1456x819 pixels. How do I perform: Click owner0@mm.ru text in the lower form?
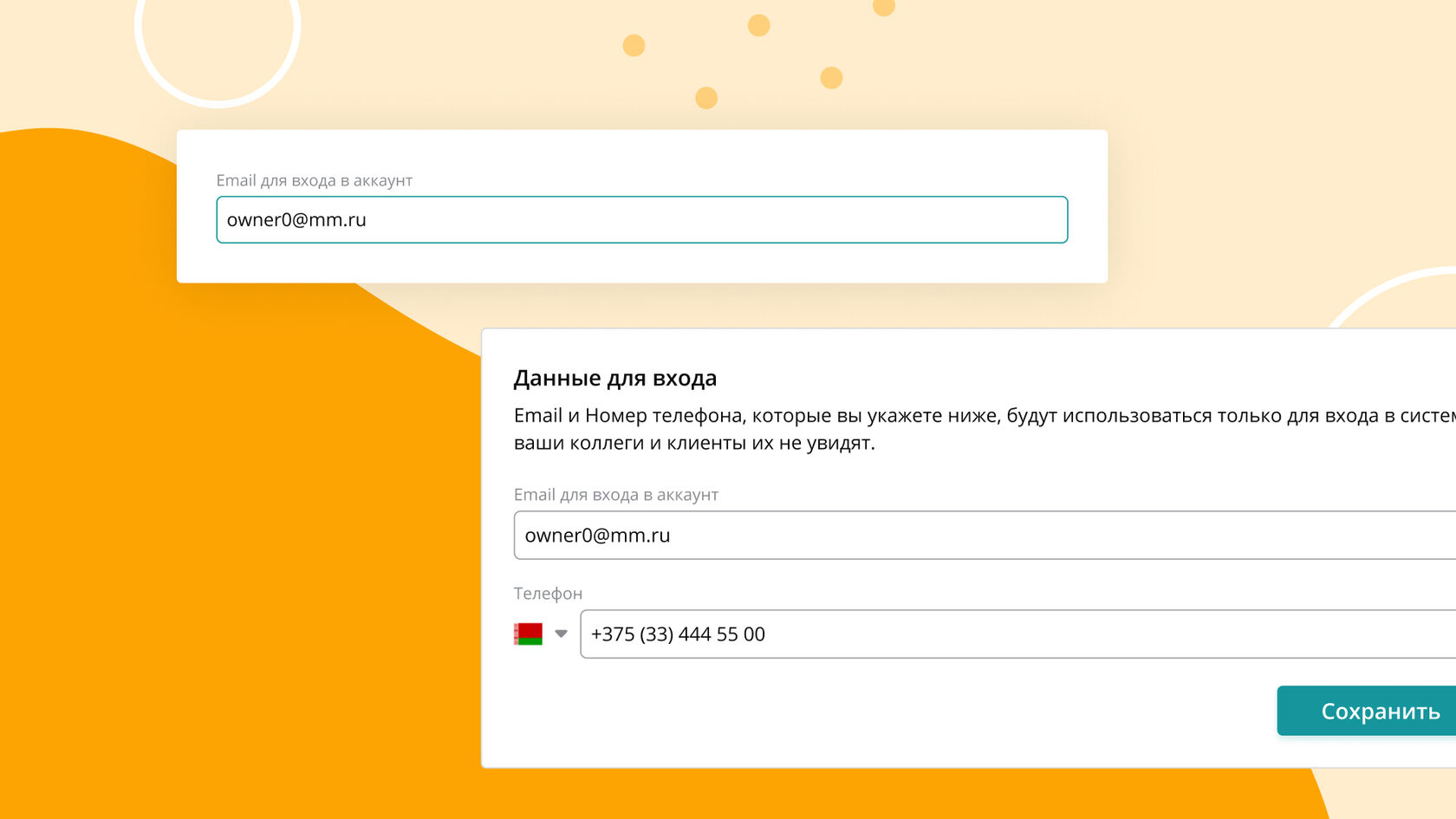[597, 536]
